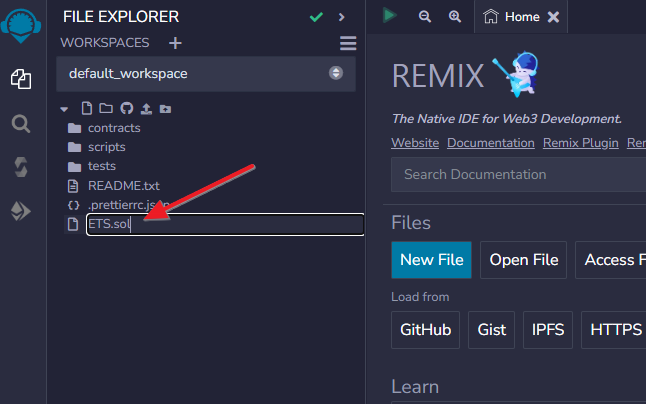
Task: Open the Documentation link
Action: point(491,143)
